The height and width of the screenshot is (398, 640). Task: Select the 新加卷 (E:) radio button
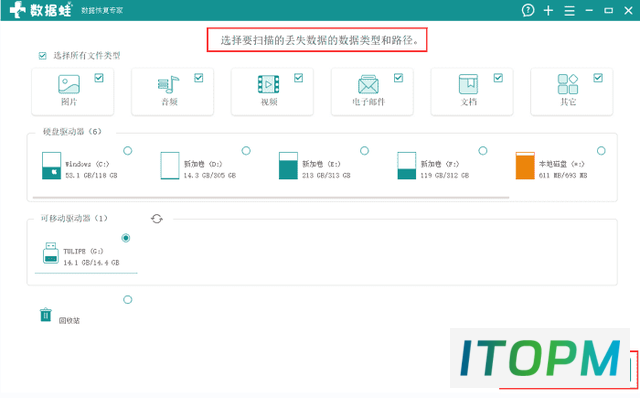coord(364,151)
